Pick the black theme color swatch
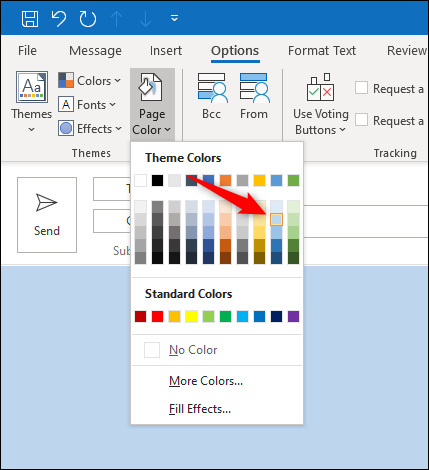The width and height of the screenshot is (429, 470). click(x=157, y=181)
